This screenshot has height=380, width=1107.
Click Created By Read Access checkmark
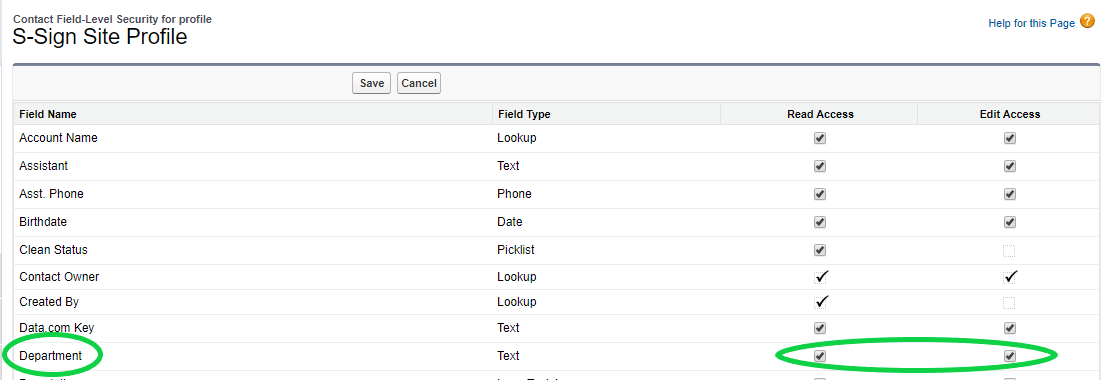click(820, 302)
